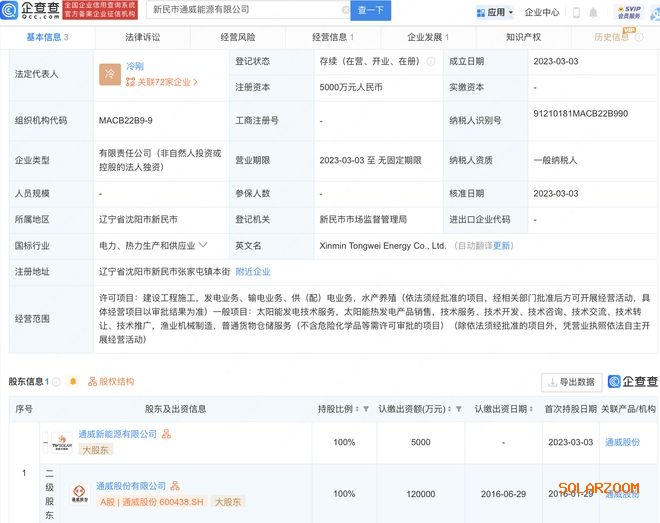Switch to the 知识产权 tab

pos(523,36)
